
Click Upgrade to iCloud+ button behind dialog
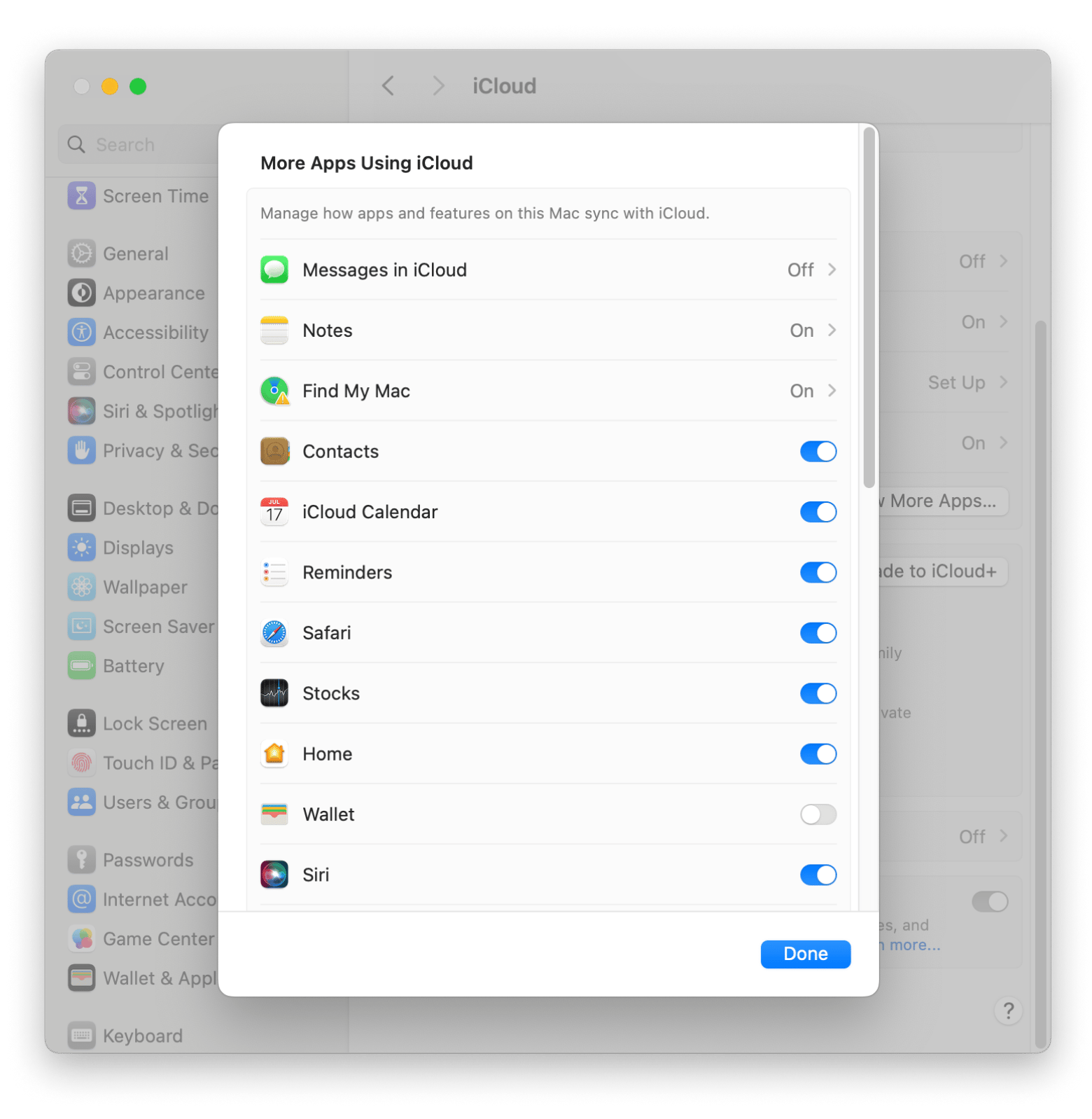point(943,571)
